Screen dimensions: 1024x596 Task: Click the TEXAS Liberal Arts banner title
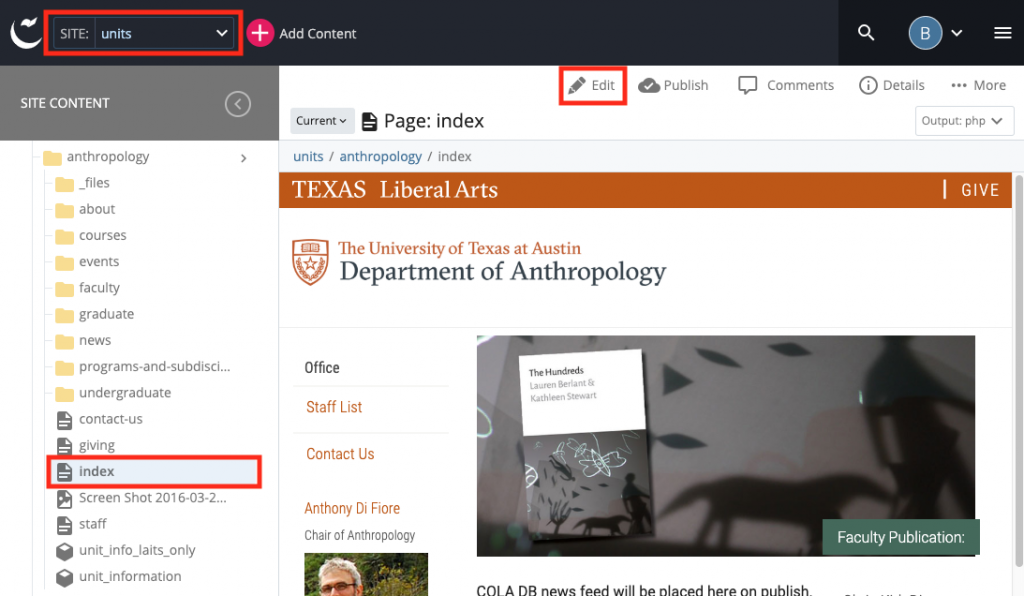coord(394,190)
